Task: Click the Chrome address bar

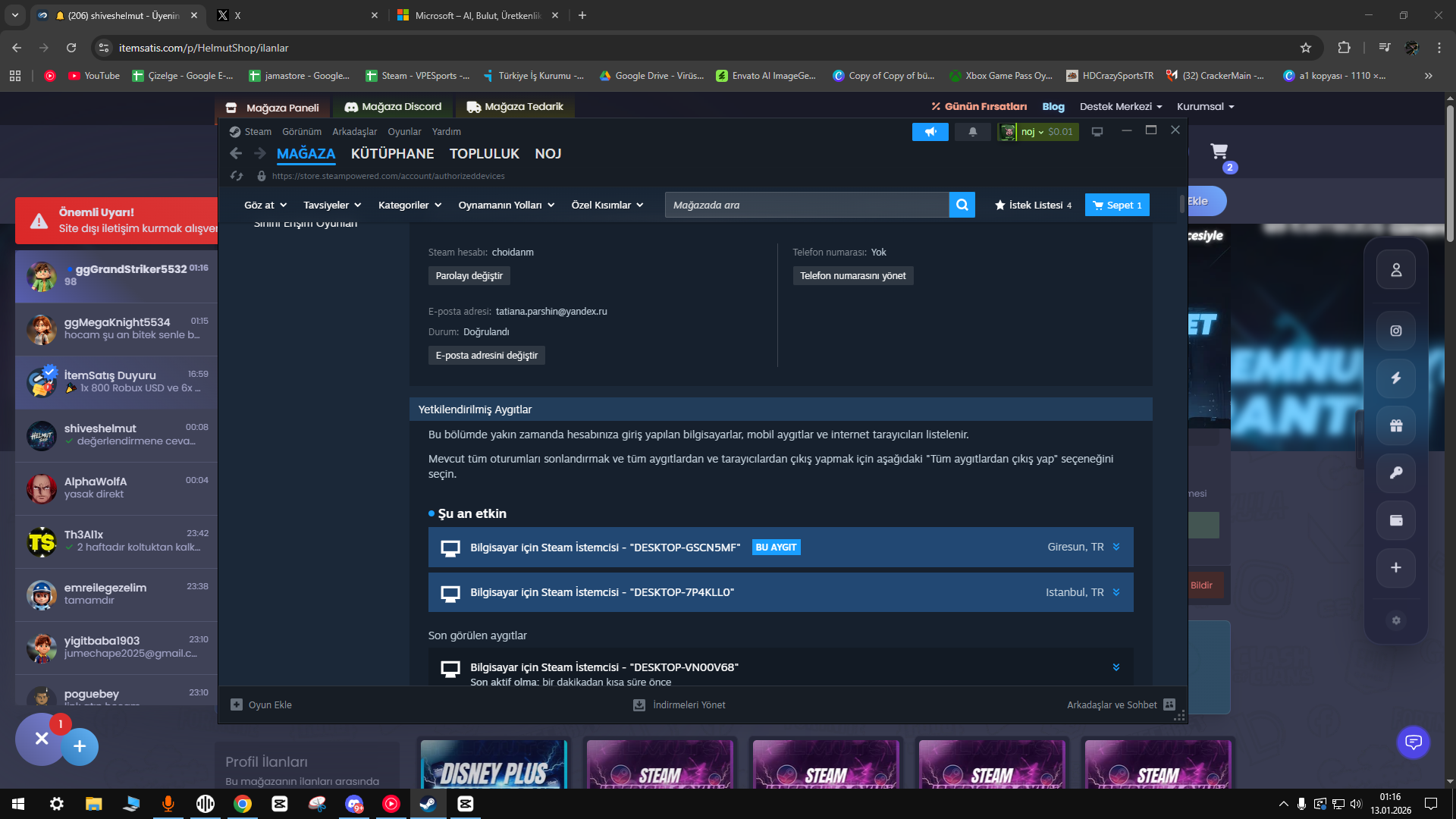Action: (705, 48)
